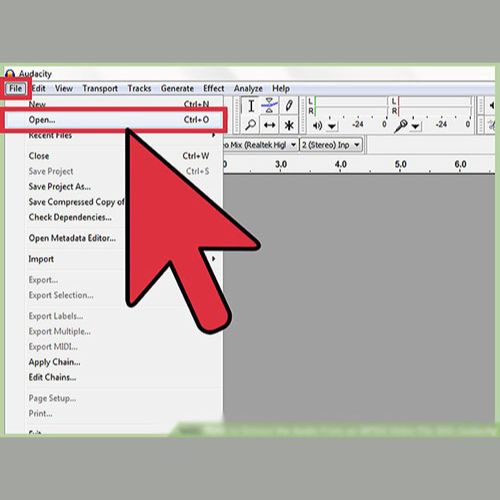Image resolution: width=500 pixels, height=500 pixels.
Task: Select the Selection (I-beam) tool
Action: click(x=251, y=106)
